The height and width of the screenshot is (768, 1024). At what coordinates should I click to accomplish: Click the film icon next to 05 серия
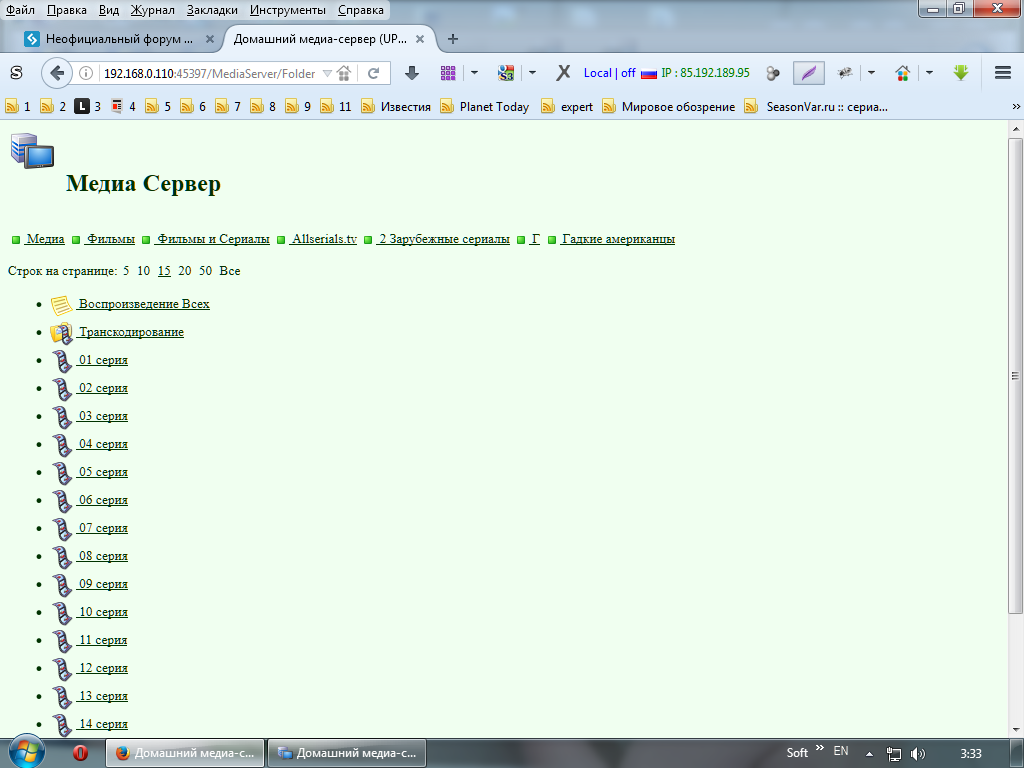pyautogui.click(x=62, y=473)
